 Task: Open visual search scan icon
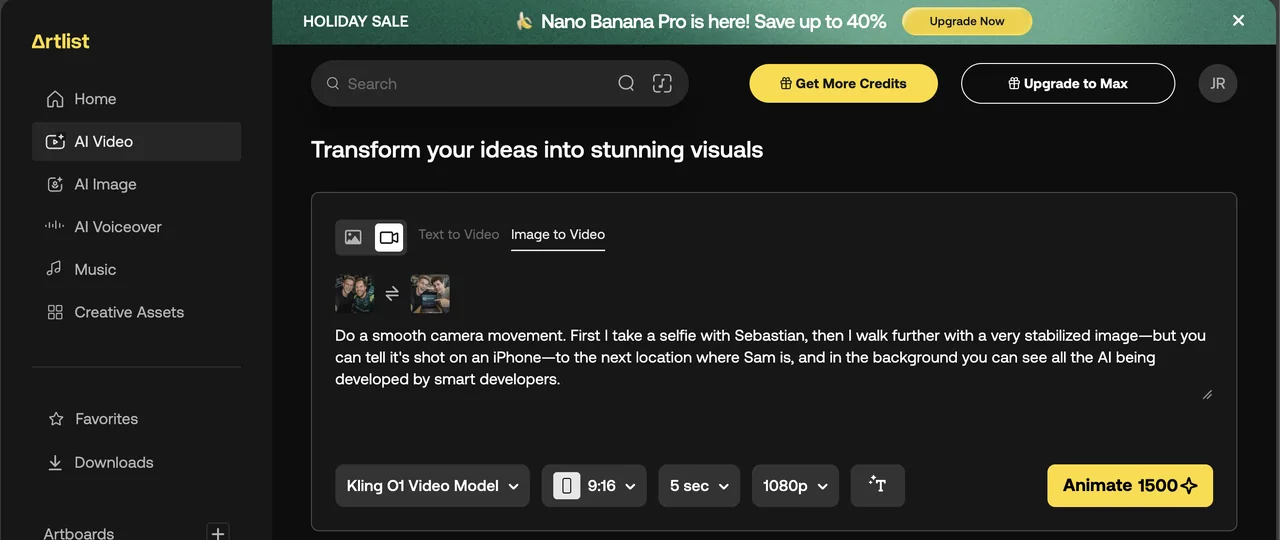(x=662, y=84)
